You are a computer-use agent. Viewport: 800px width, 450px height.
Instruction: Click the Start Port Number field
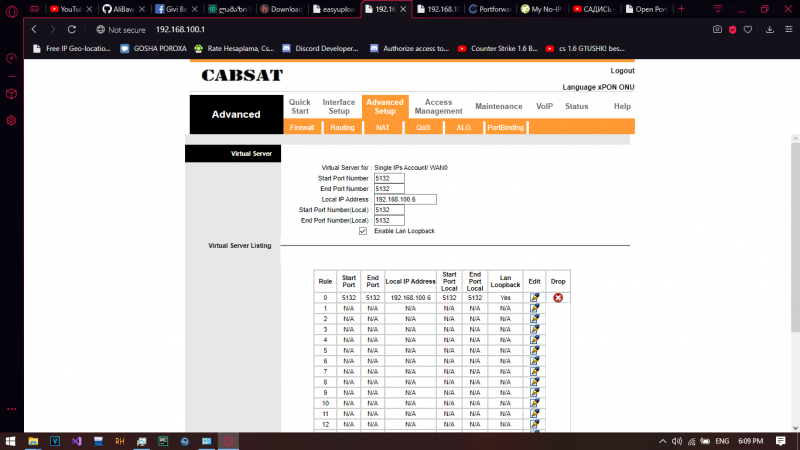point(388,178)
